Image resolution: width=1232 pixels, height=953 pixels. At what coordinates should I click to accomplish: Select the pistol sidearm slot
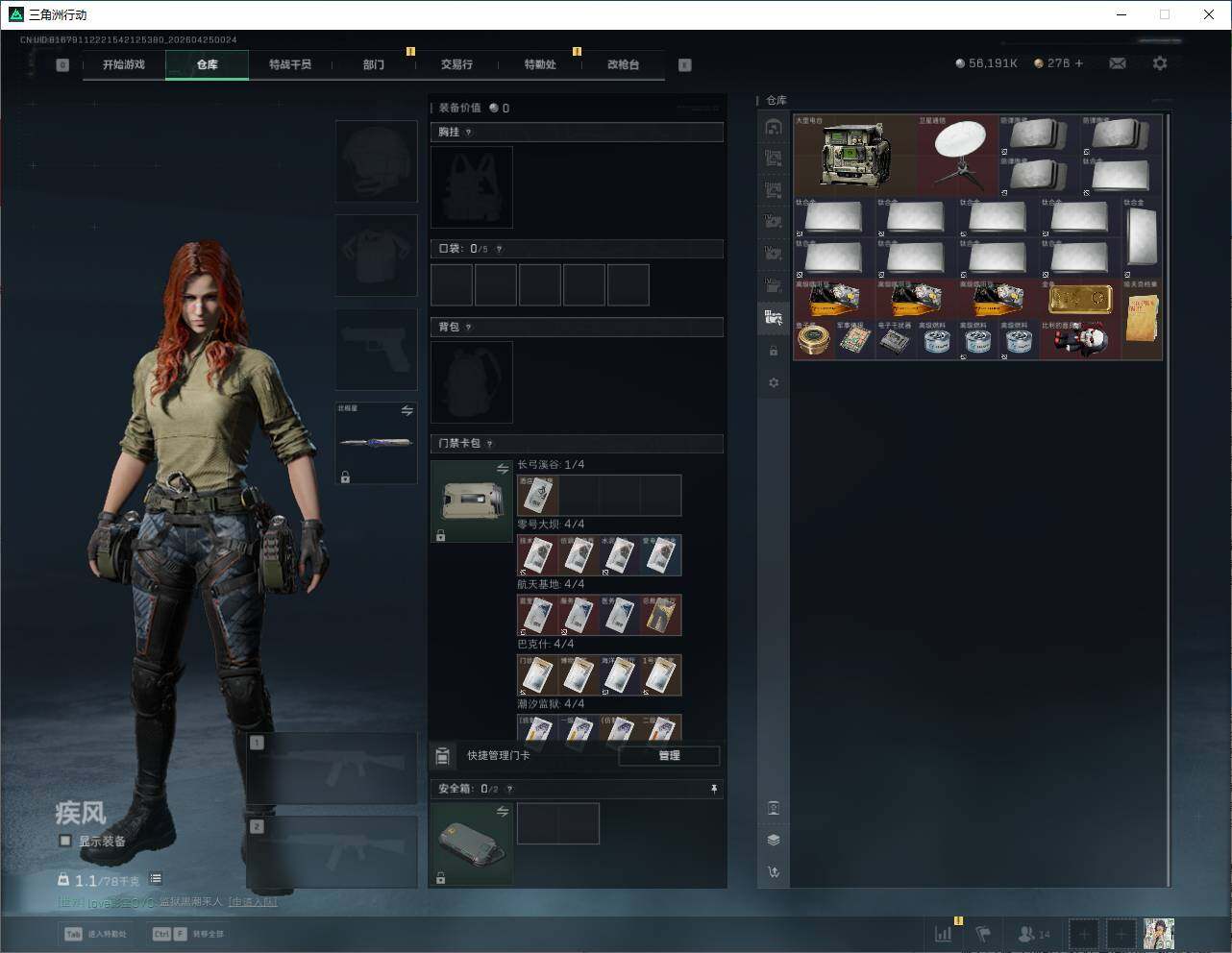pos(377,350)
